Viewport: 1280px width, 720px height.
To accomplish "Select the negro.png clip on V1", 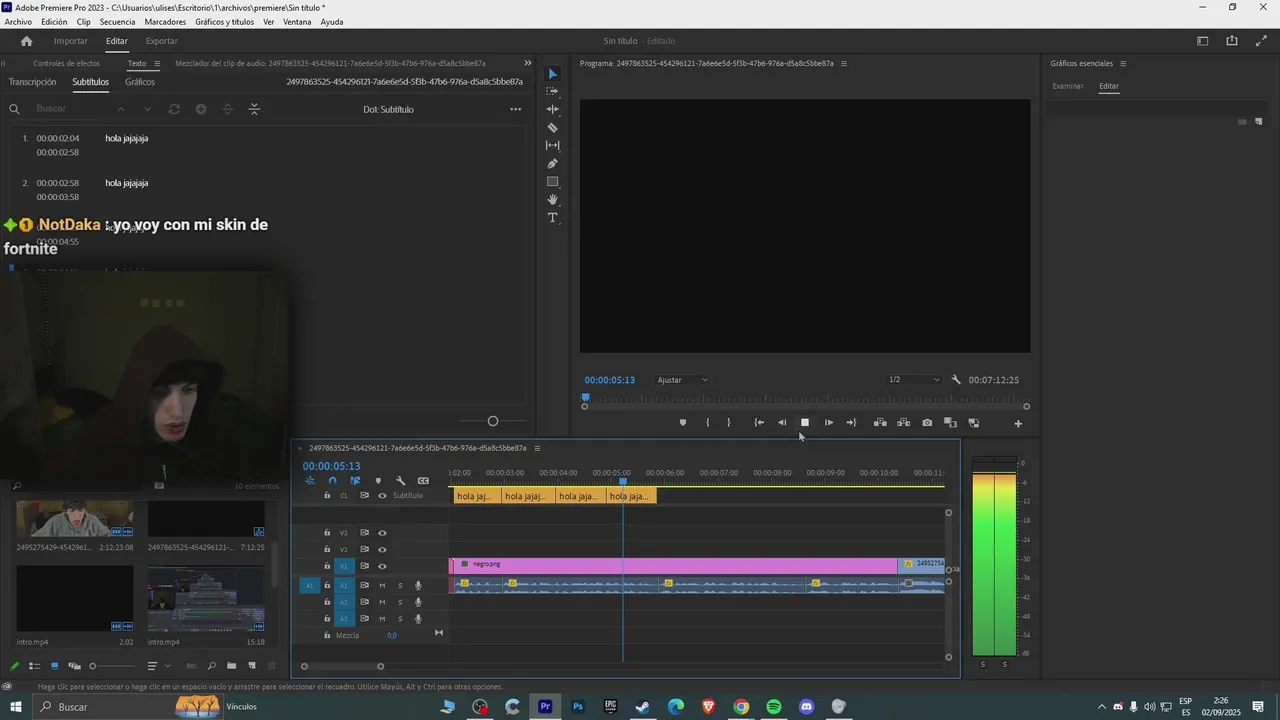I will (x=675, y=566).
